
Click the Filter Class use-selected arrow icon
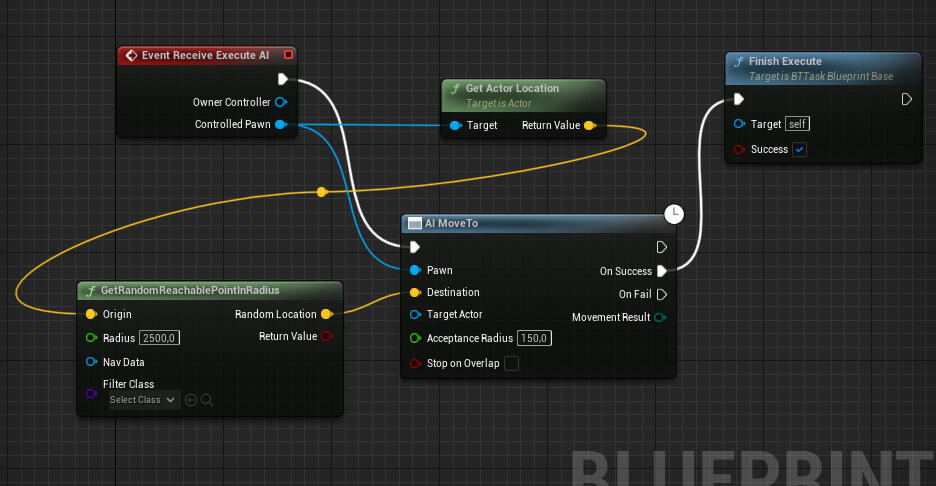pyautogui.click(x=191, y=400)
